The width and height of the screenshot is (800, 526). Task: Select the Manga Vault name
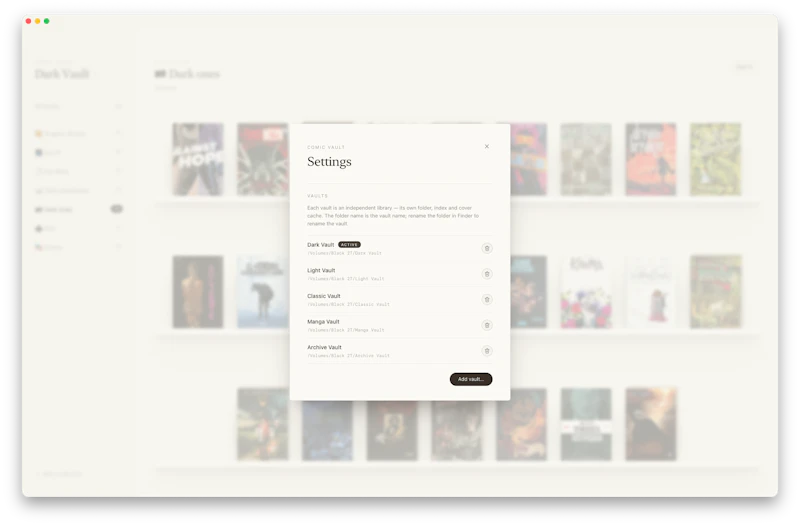pyautogui.click(x=323, y=321)
